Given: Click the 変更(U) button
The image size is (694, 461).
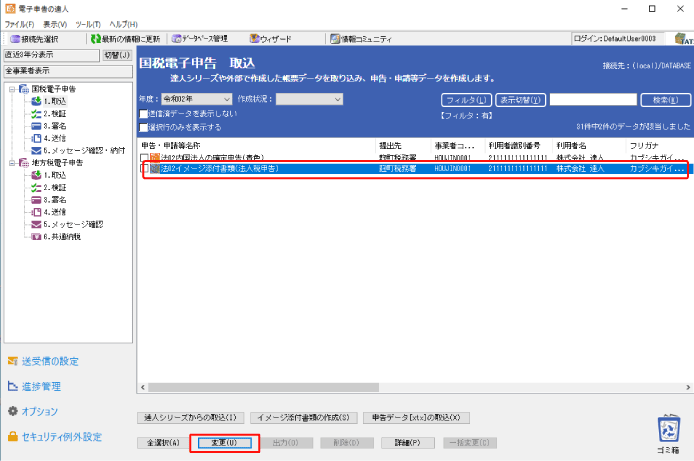Looking at the screenshot, I should [x=225, y=443].
